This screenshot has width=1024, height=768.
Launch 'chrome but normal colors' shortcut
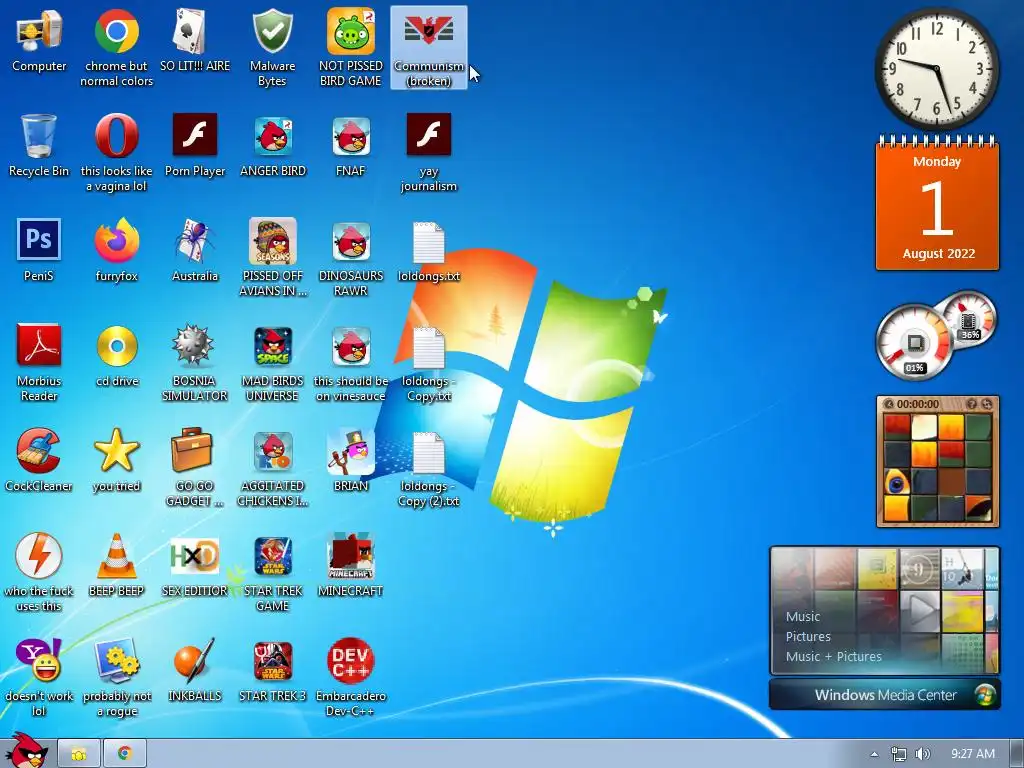[x=116, y=47]
